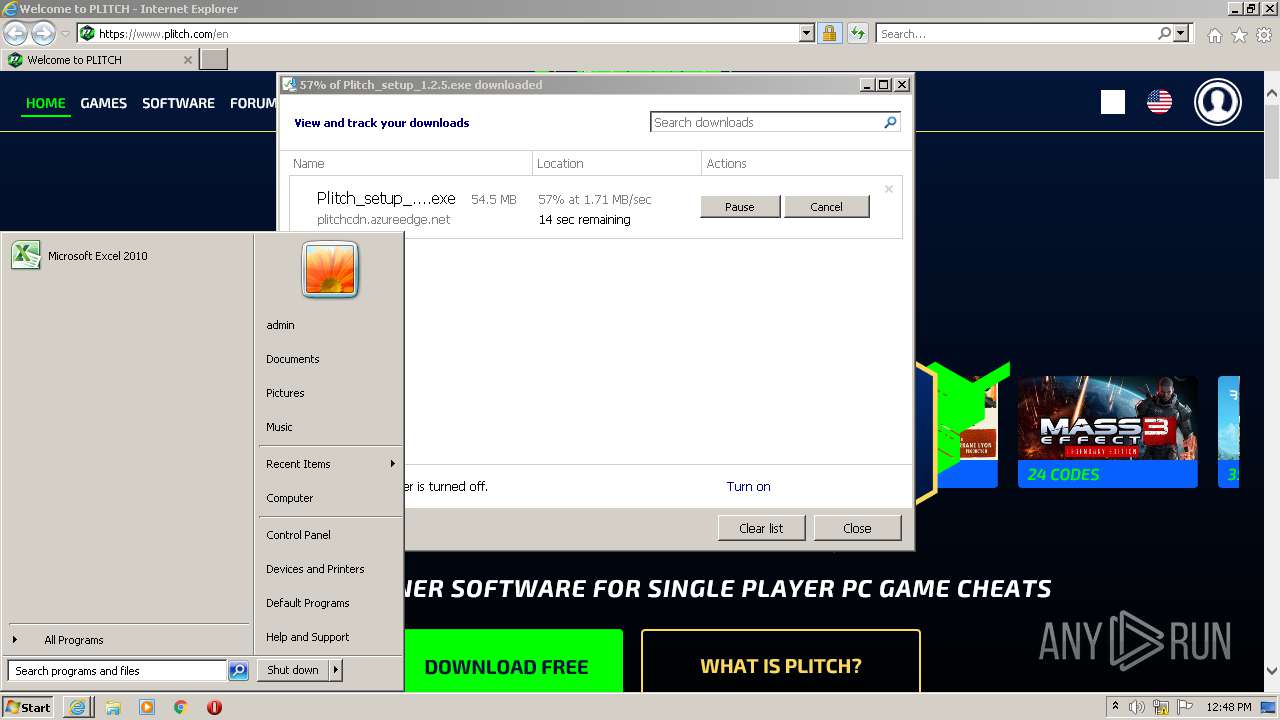This screenshot has width=1280, height=720.
Task: Click the network tray icon
Action: coord(1161,707)
